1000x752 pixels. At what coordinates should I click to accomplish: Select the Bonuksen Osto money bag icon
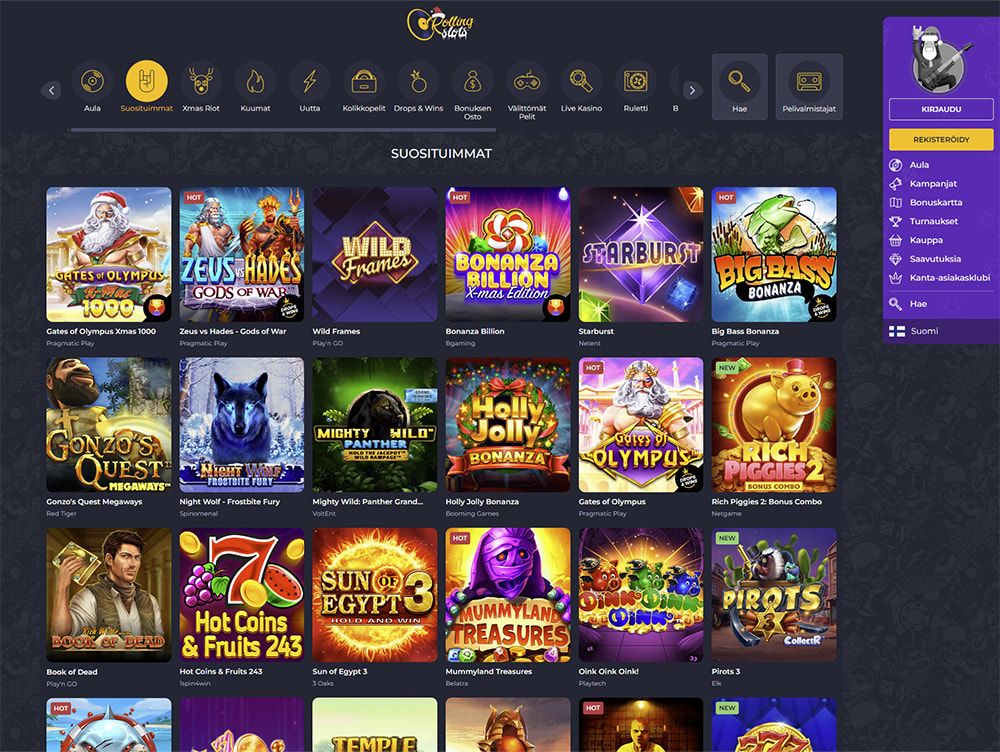coord(473,82)
